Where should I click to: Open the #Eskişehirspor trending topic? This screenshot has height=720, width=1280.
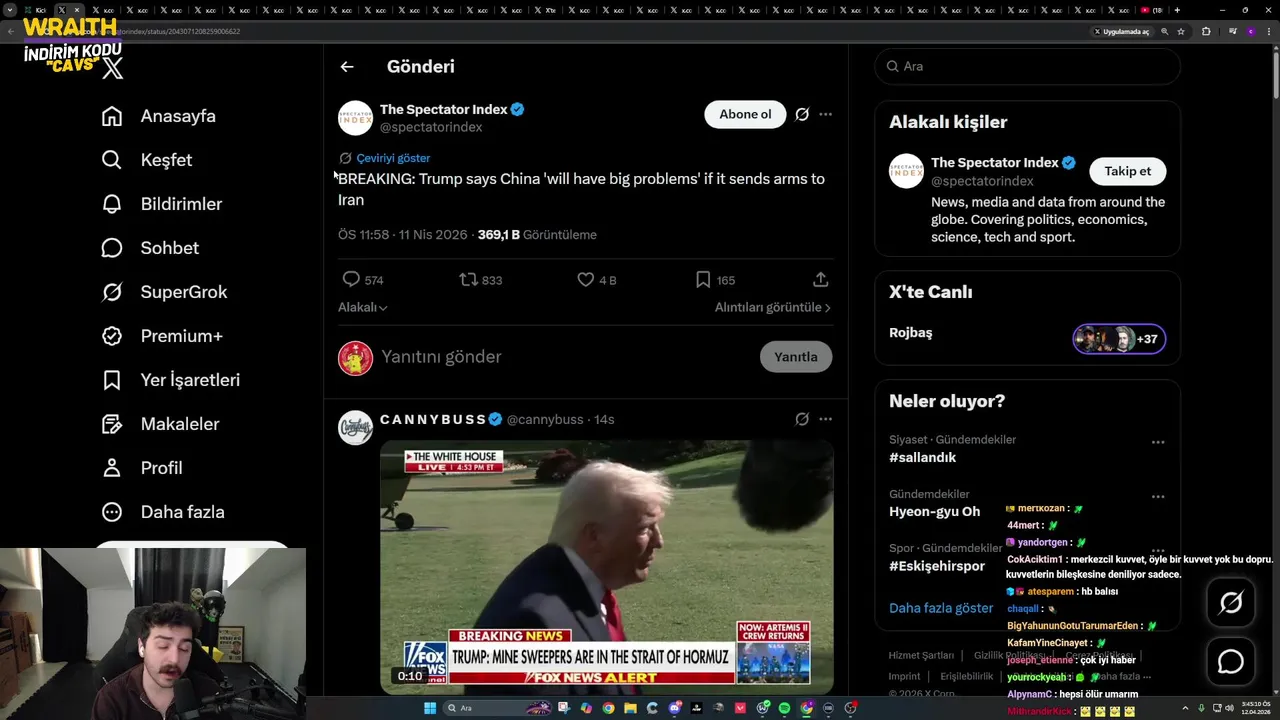937,566
